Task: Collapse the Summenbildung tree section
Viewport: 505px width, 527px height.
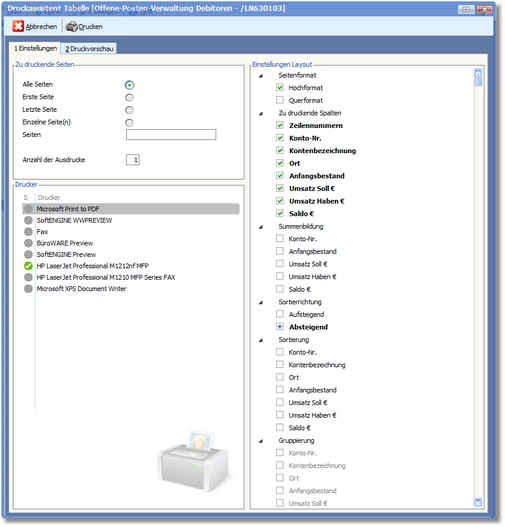Action: point(261,227)
